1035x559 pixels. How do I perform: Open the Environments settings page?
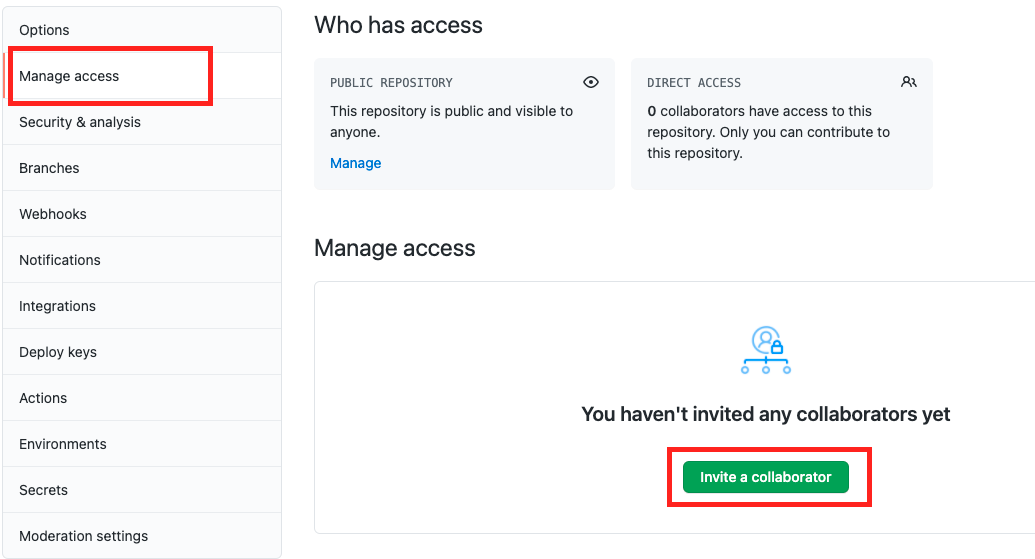pos(142,444)
